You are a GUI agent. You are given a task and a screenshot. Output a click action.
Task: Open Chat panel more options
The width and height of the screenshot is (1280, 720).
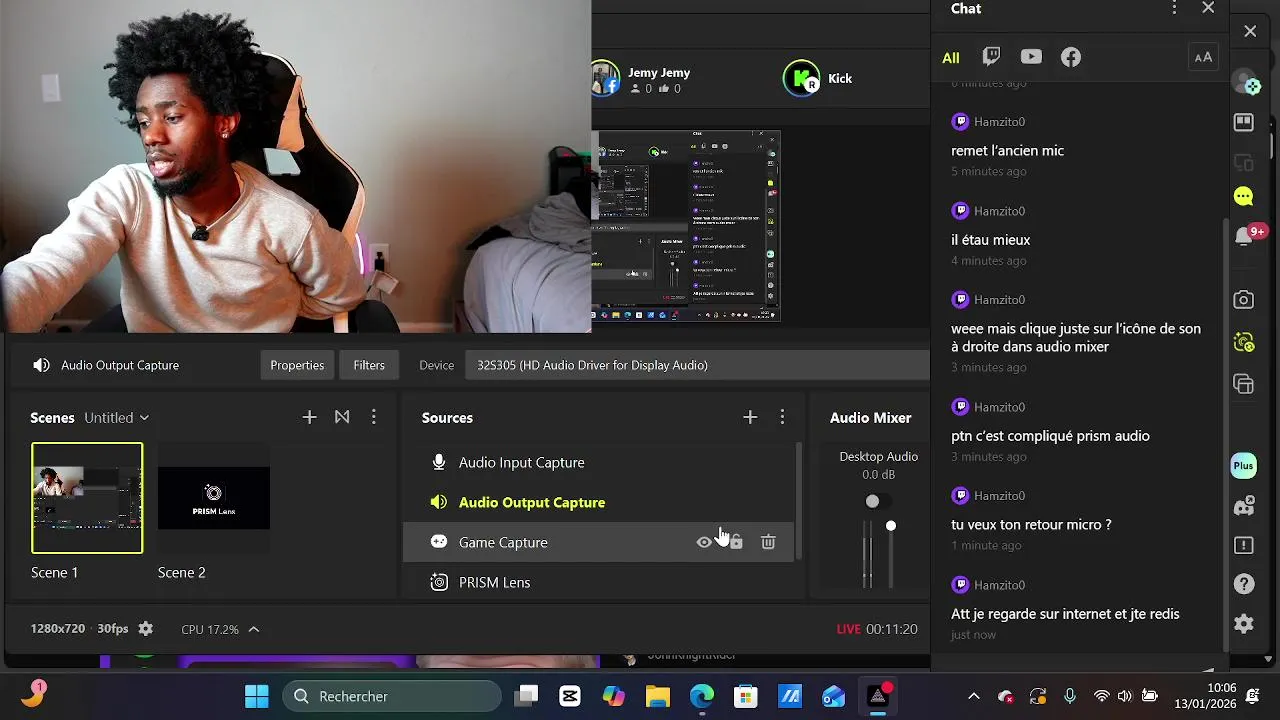[1174, 8]
